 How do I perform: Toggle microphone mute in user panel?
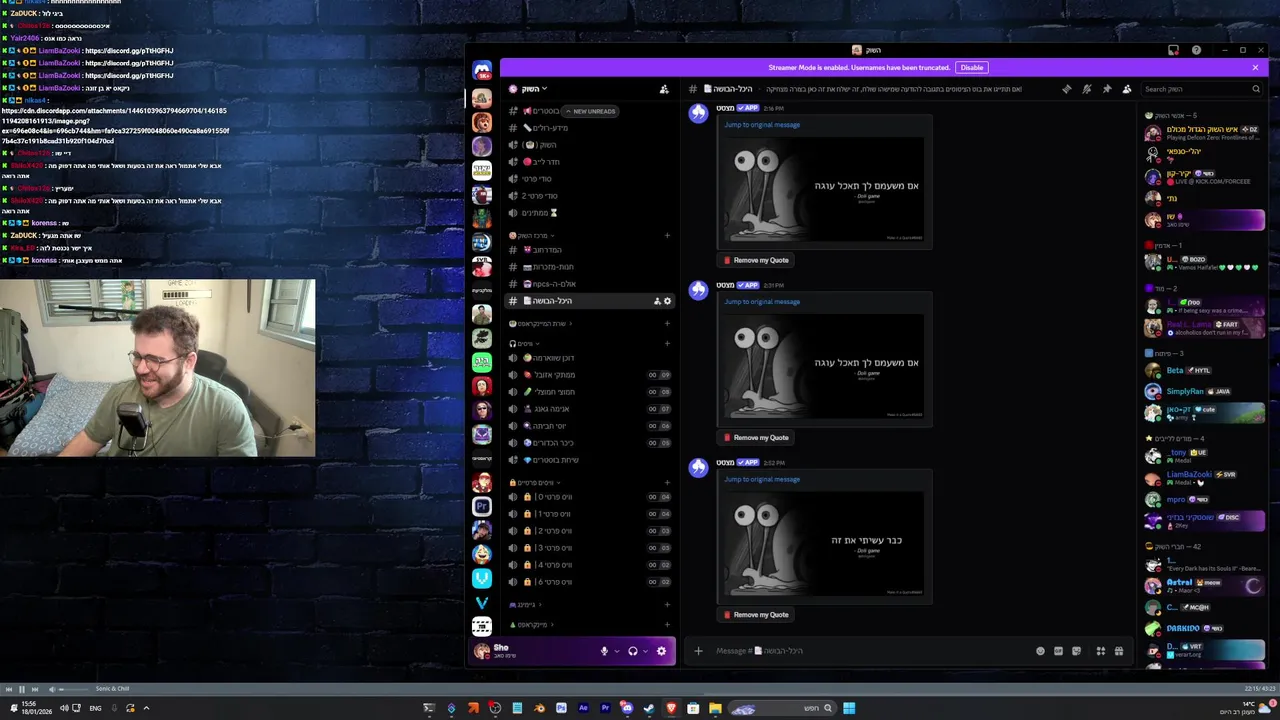(x=604, y=651)
